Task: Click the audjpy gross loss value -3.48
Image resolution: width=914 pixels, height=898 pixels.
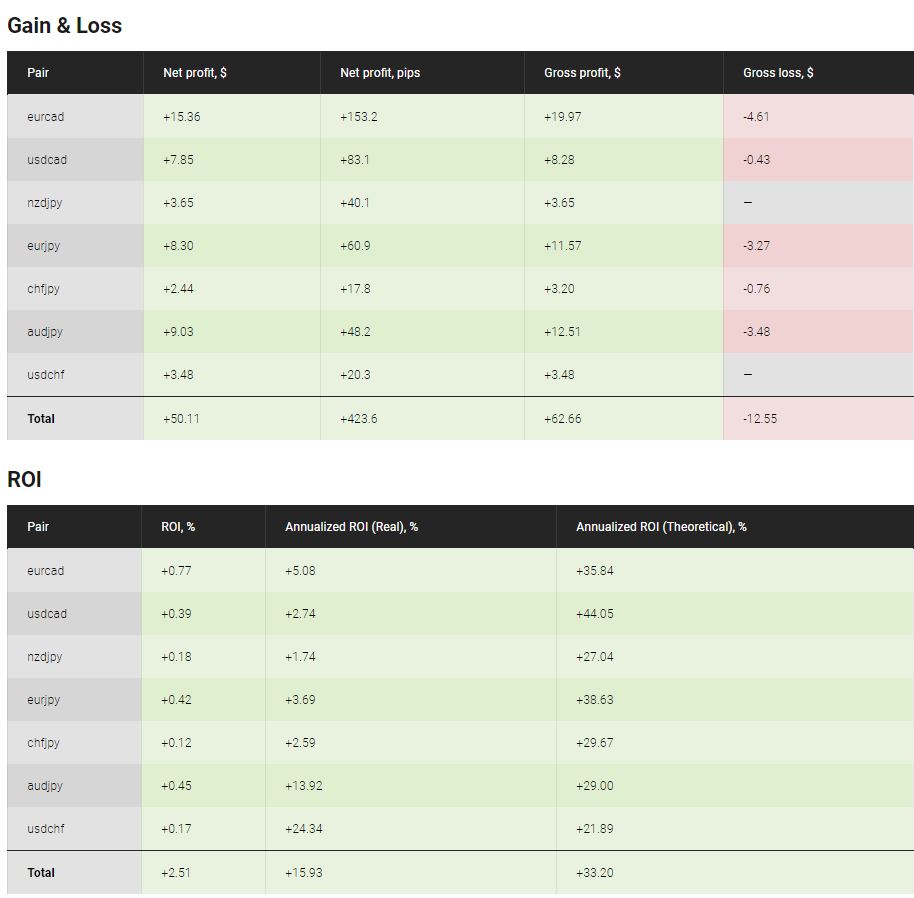Action: pyautogui.click(x=756, y=331)
